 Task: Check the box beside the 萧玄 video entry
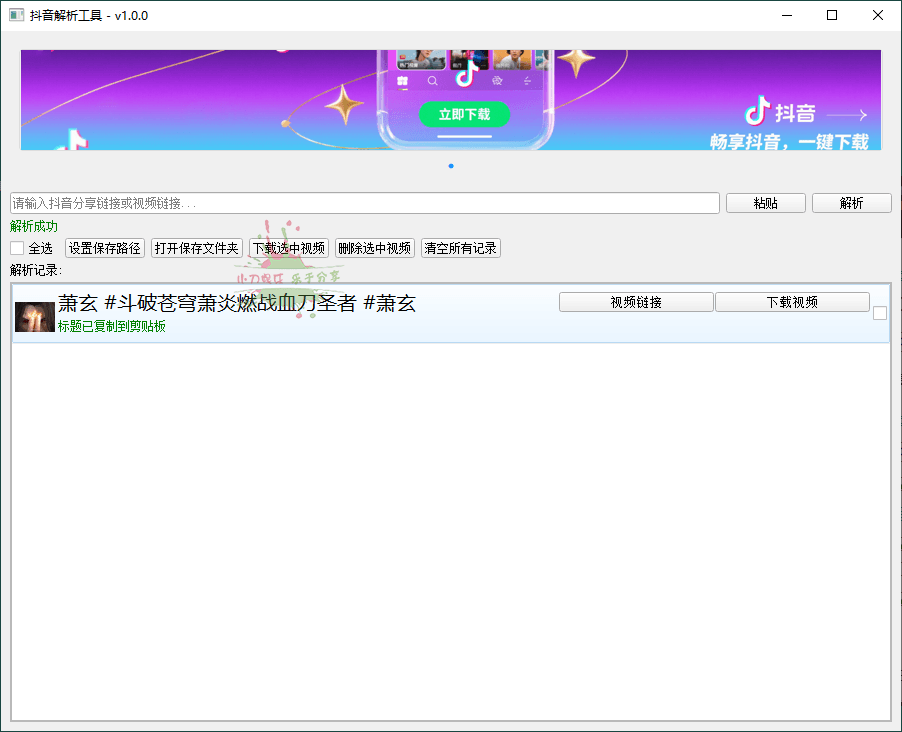pyautogui.click(x=880, y=313)
